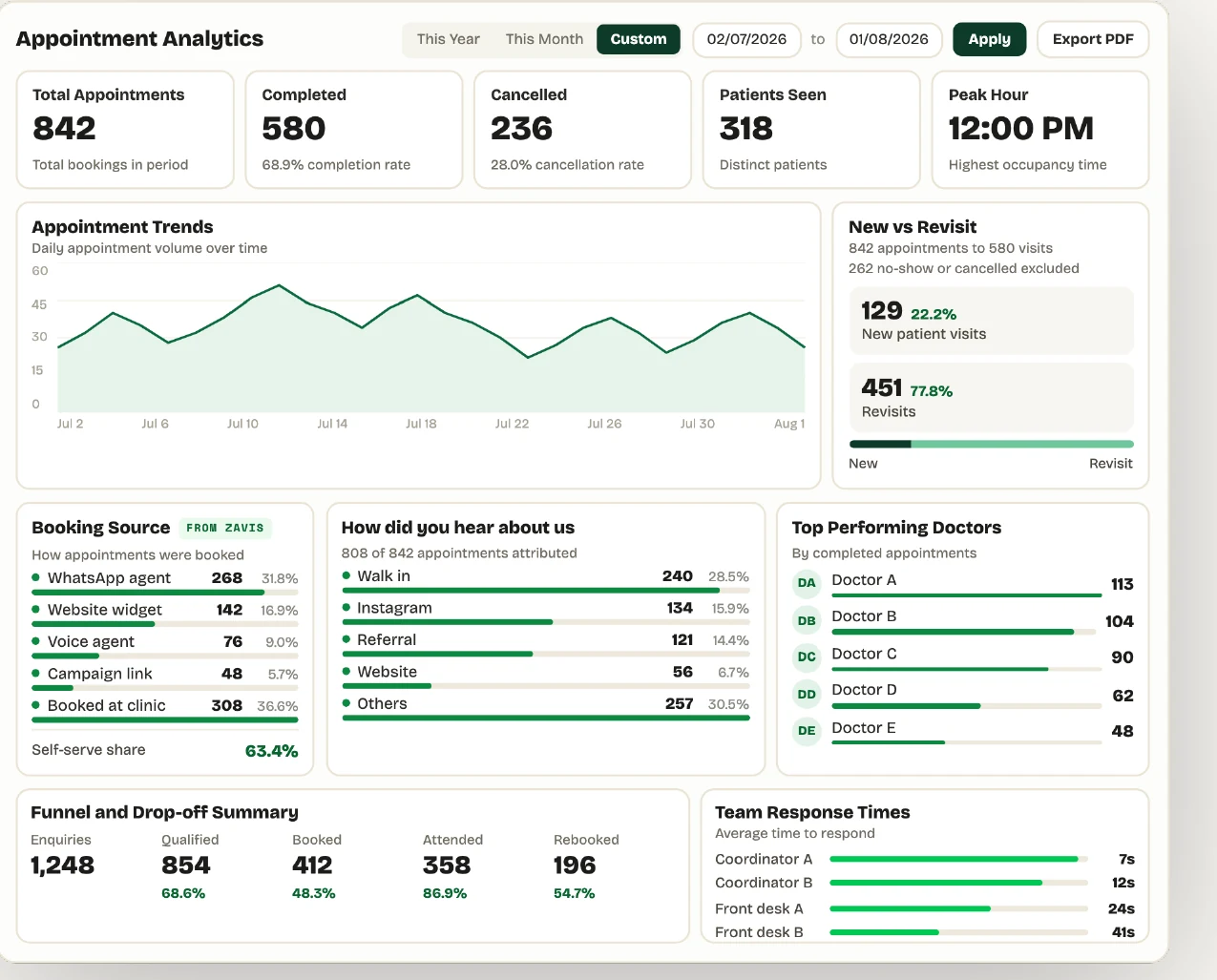Select the This Month tab

coord(544,39)
